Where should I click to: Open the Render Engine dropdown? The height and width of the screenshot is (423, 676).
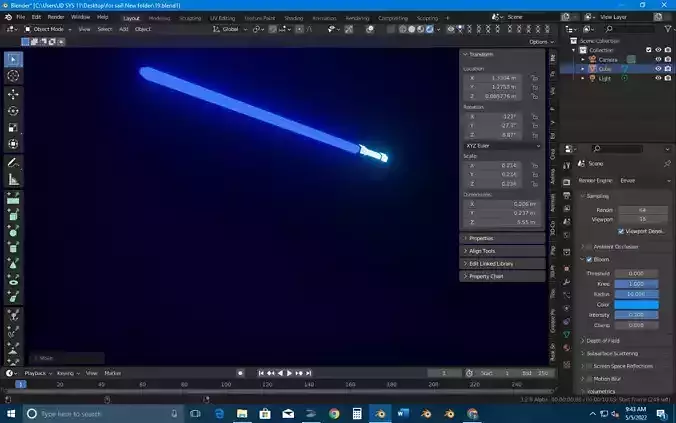click(x=645, y=181)
